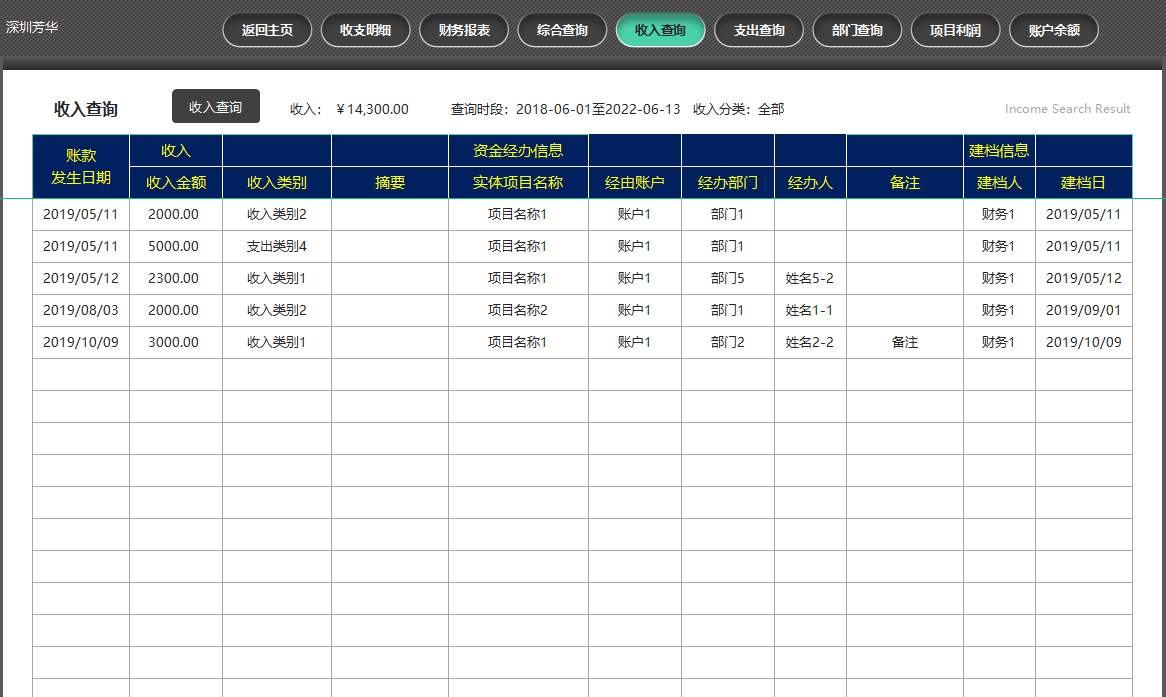The image size is (1166, 697).
Task: Open the 财务报表 page
Action: click(x=464, y=30)
